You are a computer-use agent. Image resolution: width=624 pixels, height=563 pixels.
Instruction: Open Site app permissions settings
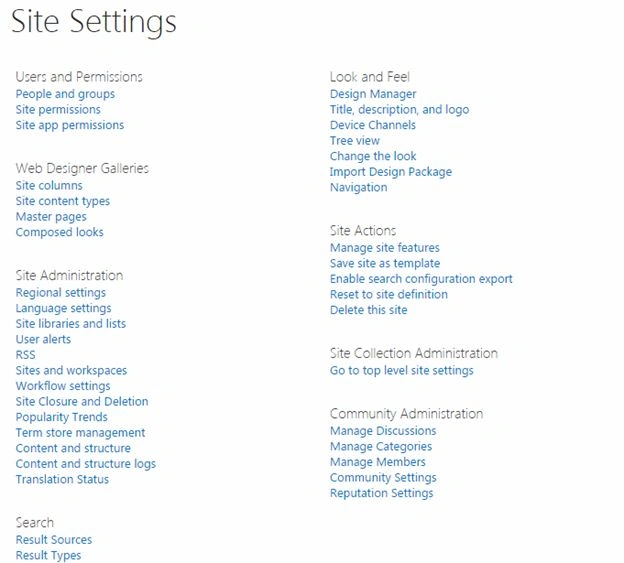(70, 125)
